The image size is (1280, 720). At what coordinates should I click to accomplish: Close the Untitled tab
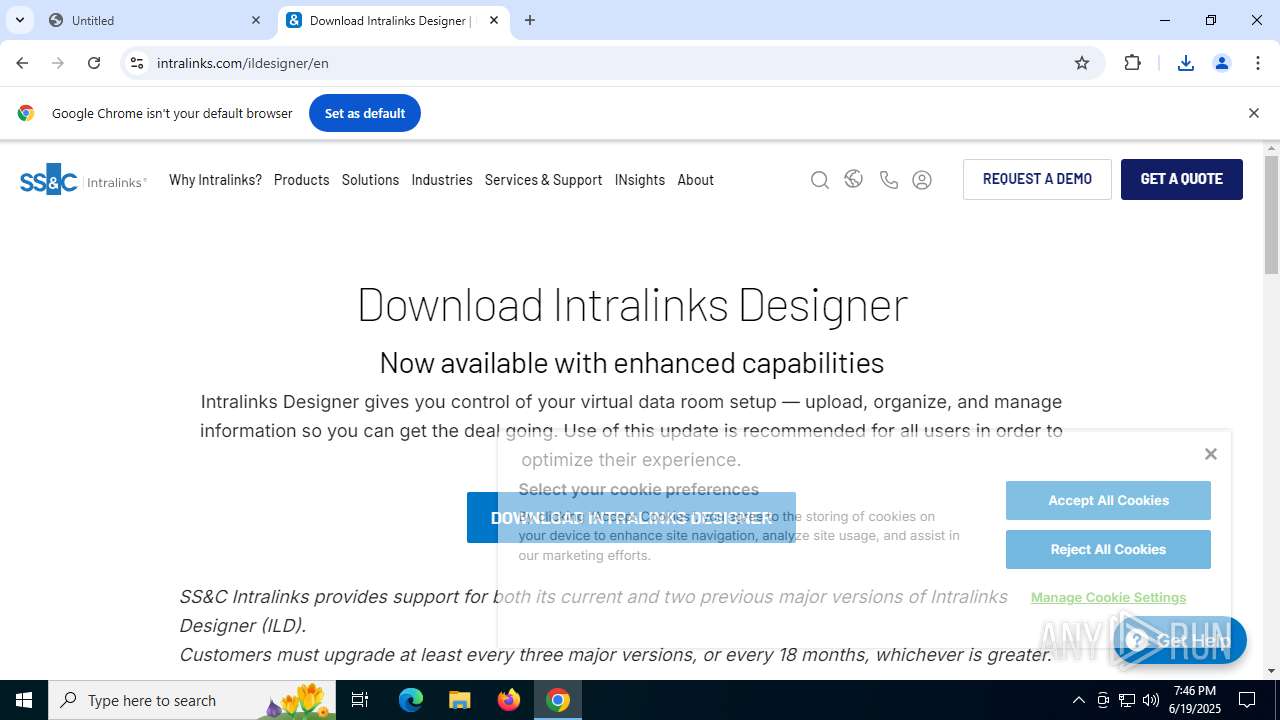(256, 20)
